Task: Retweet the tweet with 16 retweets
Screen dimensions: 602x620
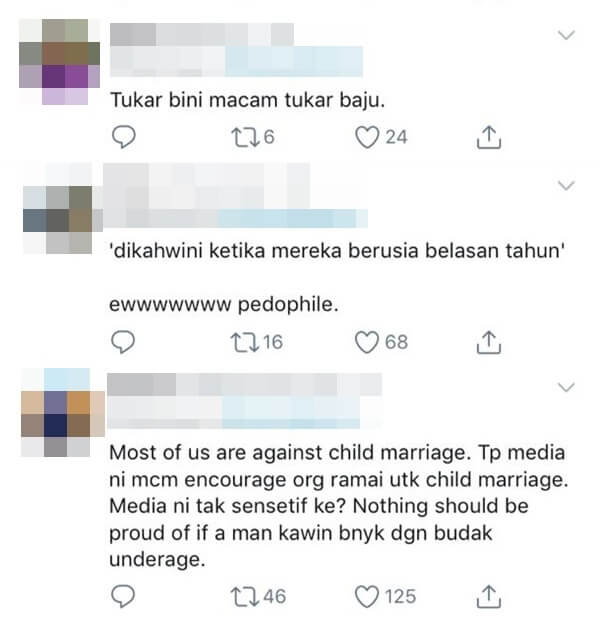Action: click(x=245, y=342)
